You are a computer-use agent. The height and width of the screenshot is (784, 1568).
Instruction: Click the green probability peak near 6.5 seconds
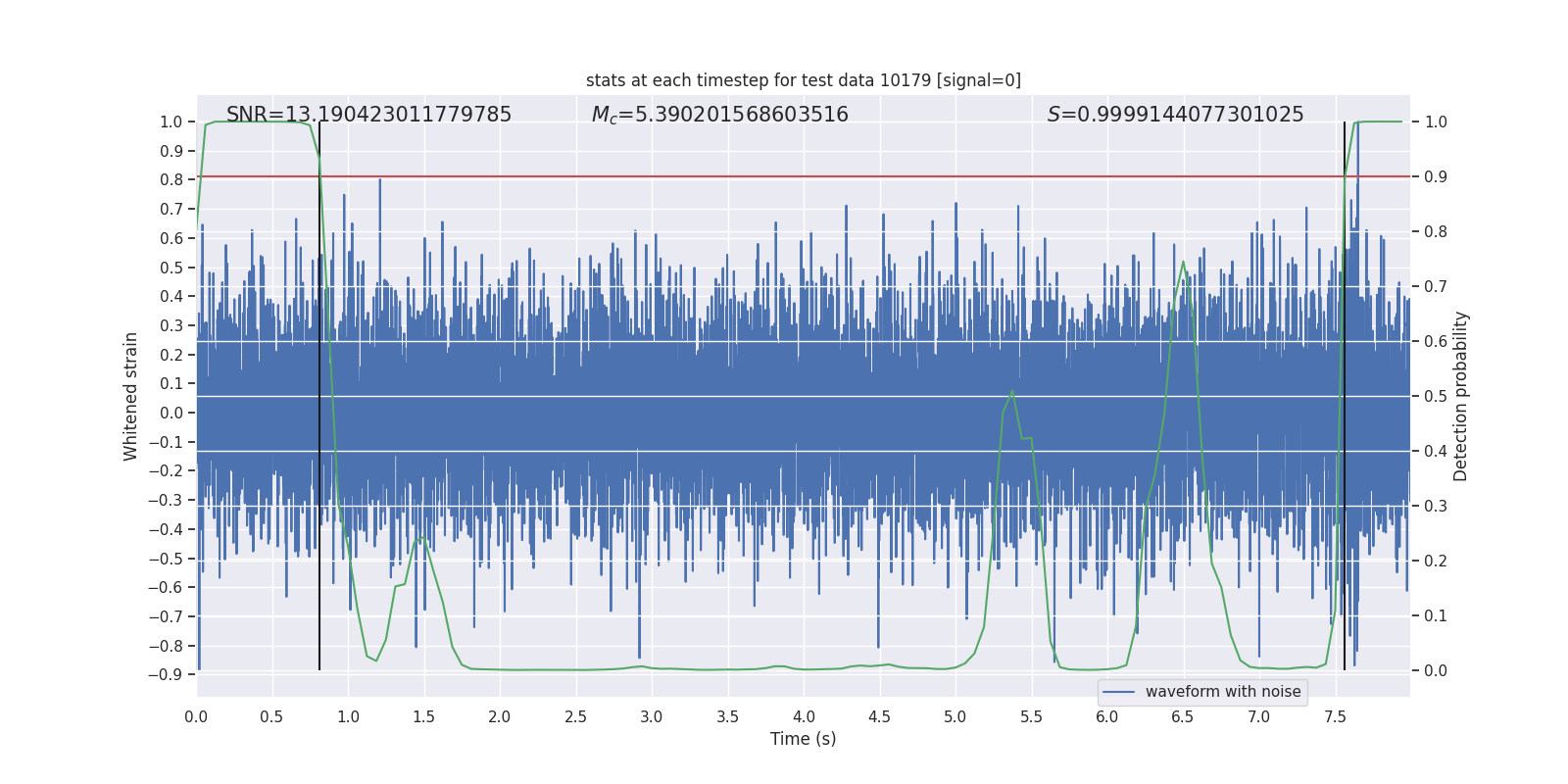[x=1183, y=263]
